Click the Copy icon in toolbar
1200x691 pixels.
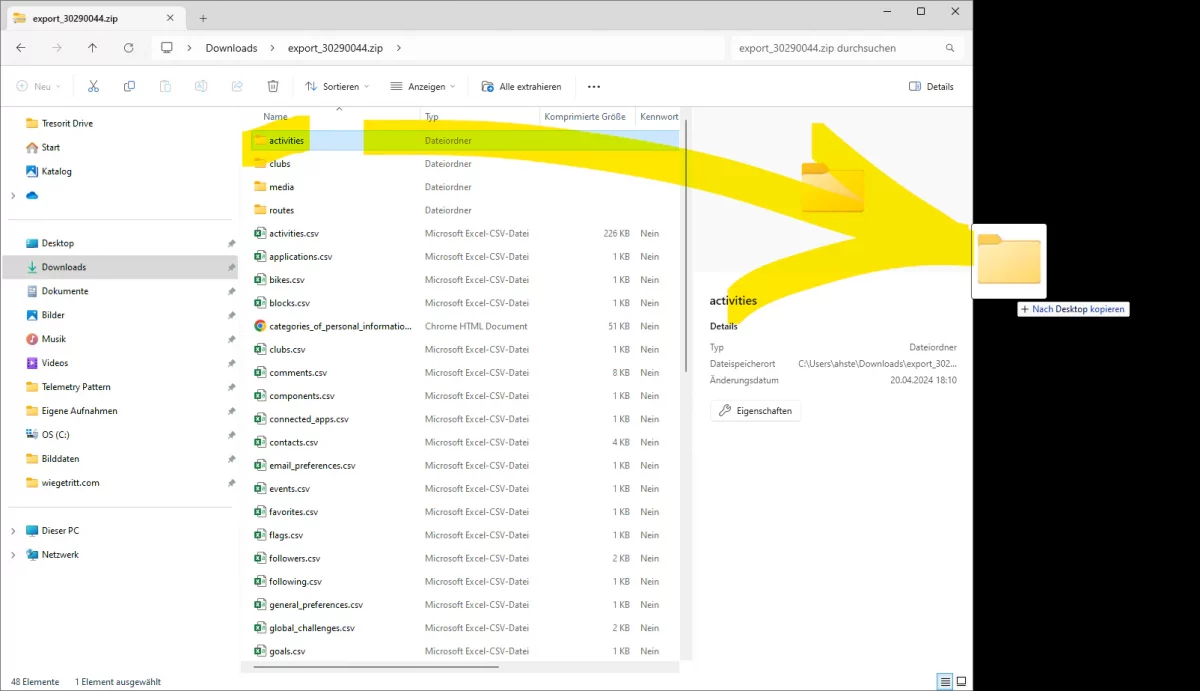point(129,87)
